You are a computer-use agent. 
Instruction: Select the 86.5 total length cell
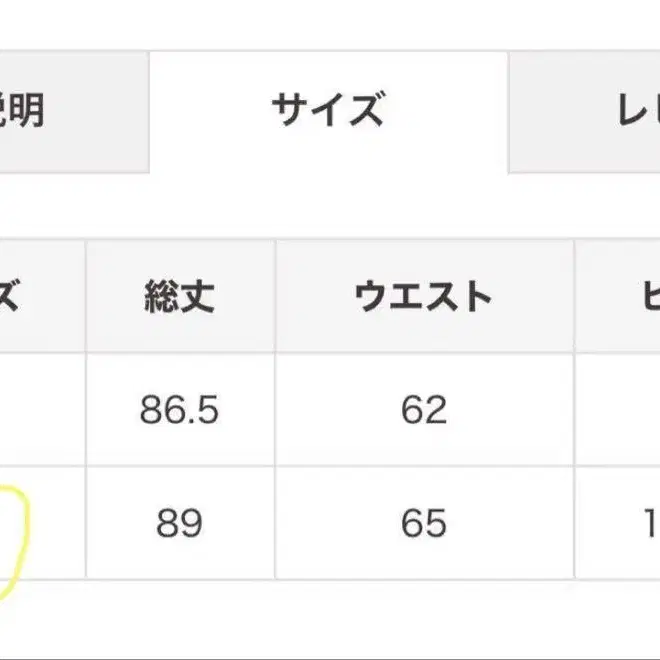click(180, 410)
